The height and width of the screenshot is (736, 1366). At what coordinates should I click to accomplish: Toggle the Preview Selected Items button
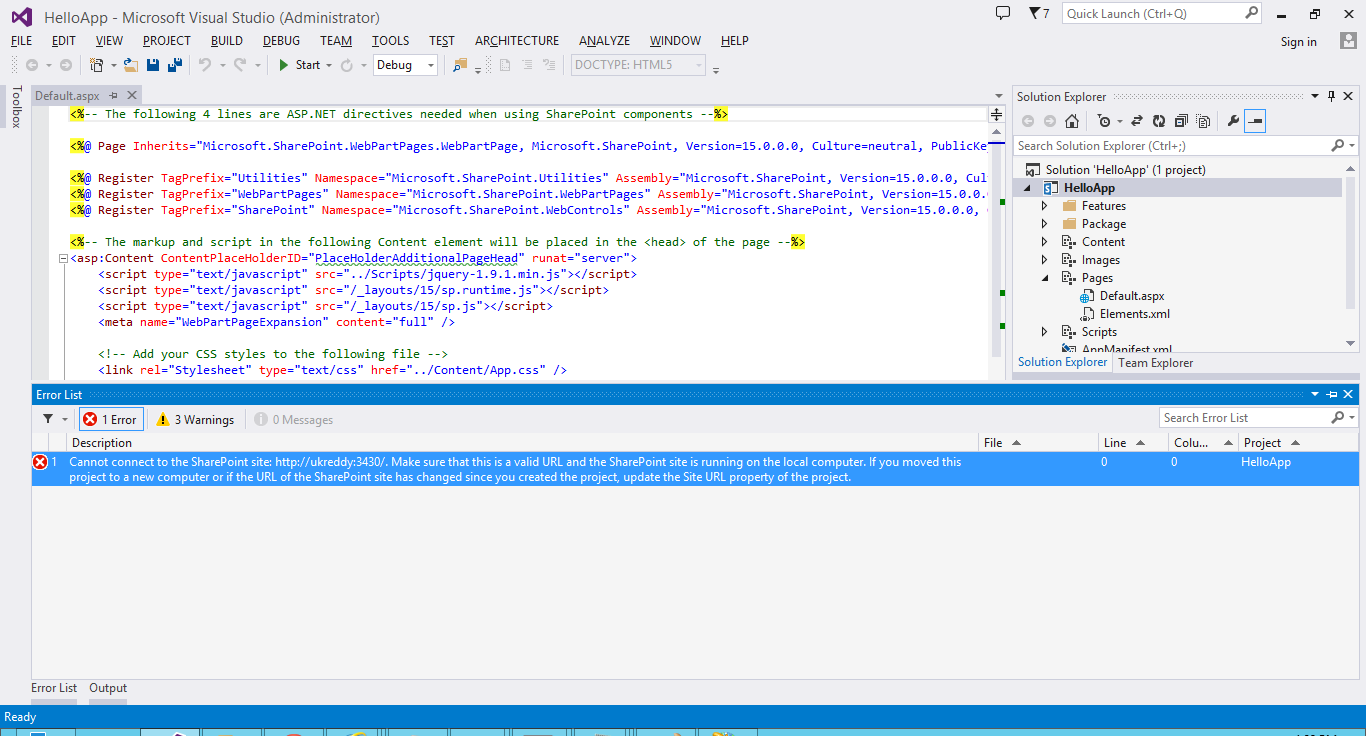[x=1255, y=121]
